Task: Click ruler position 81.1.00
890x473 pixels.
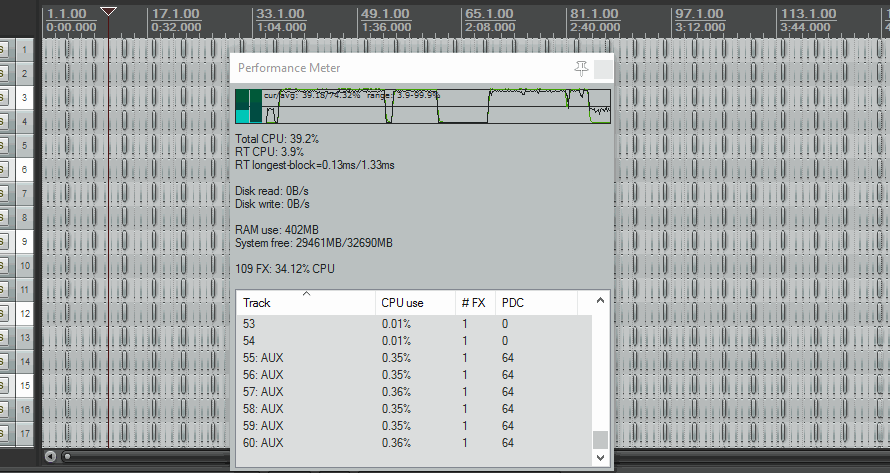Action: tap(595, 14)
